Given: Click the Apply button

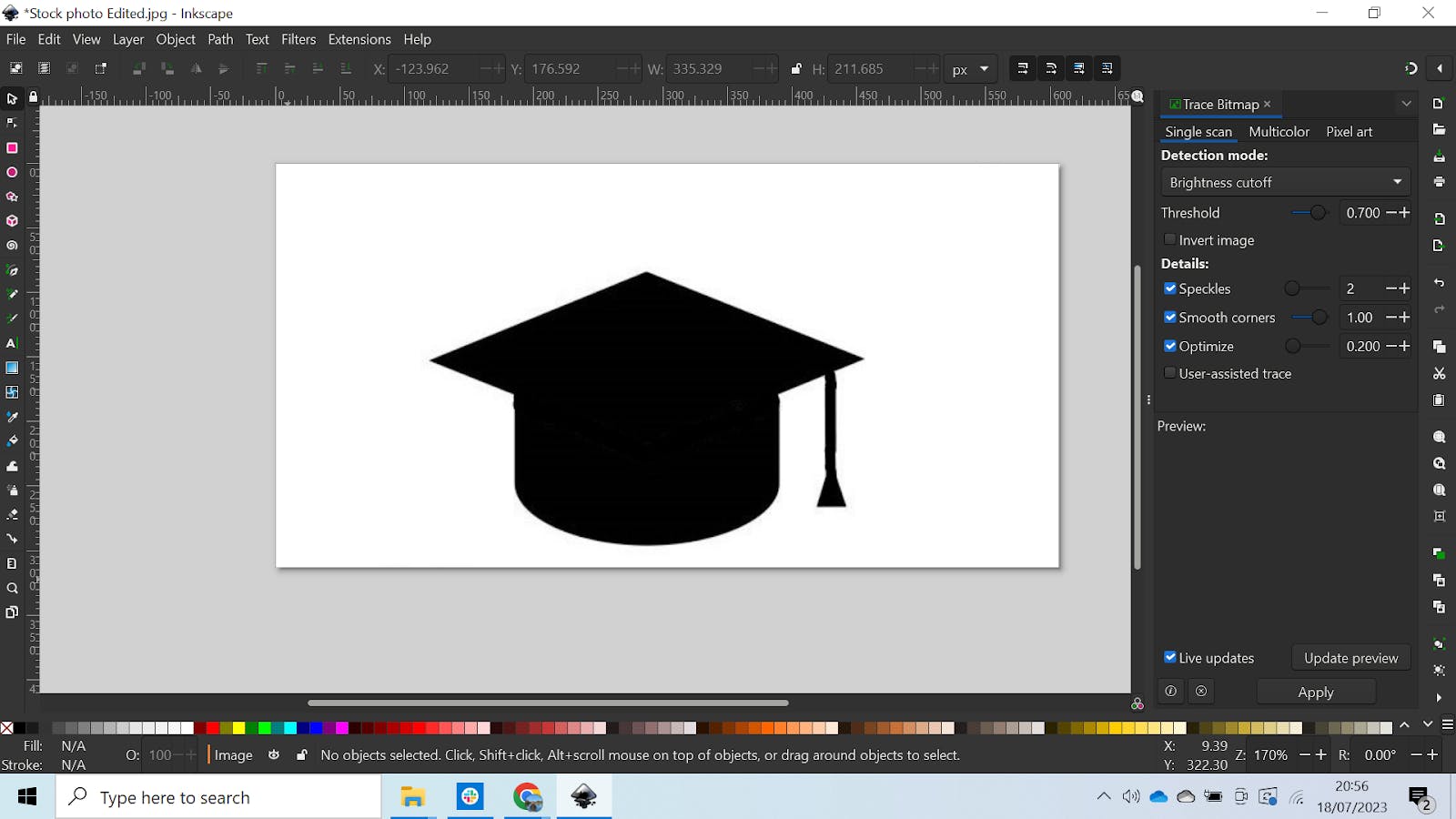Looking at the screenshot, I should [x=1315, y=693].
